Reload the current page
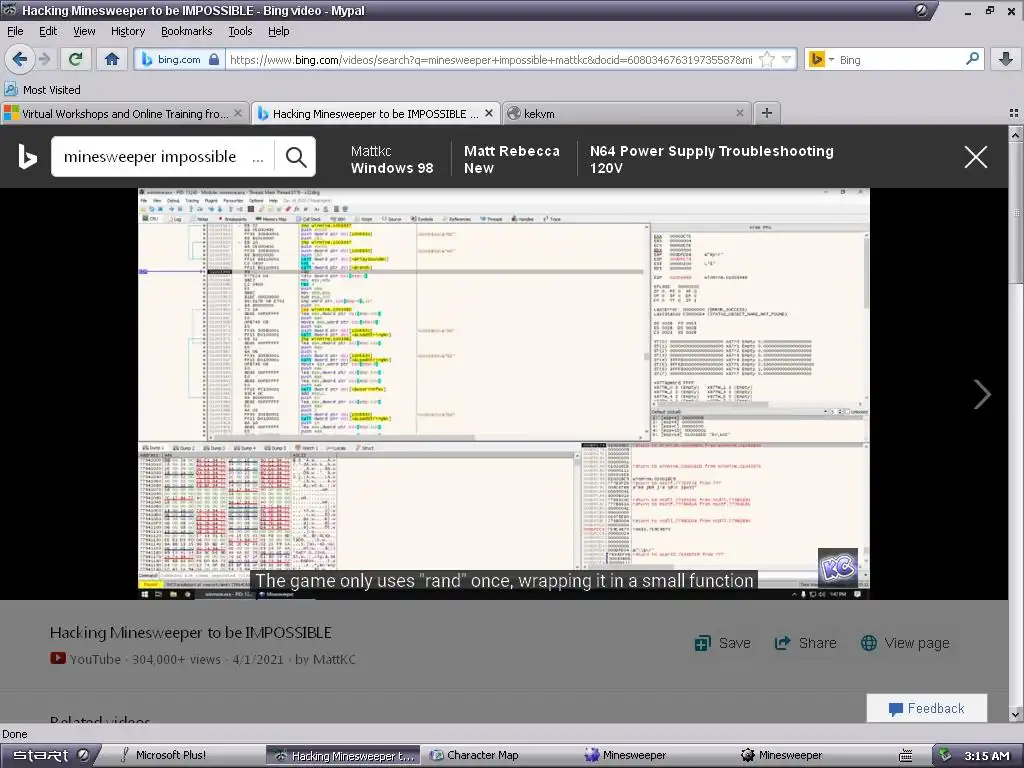 click(x=75, y=59)
